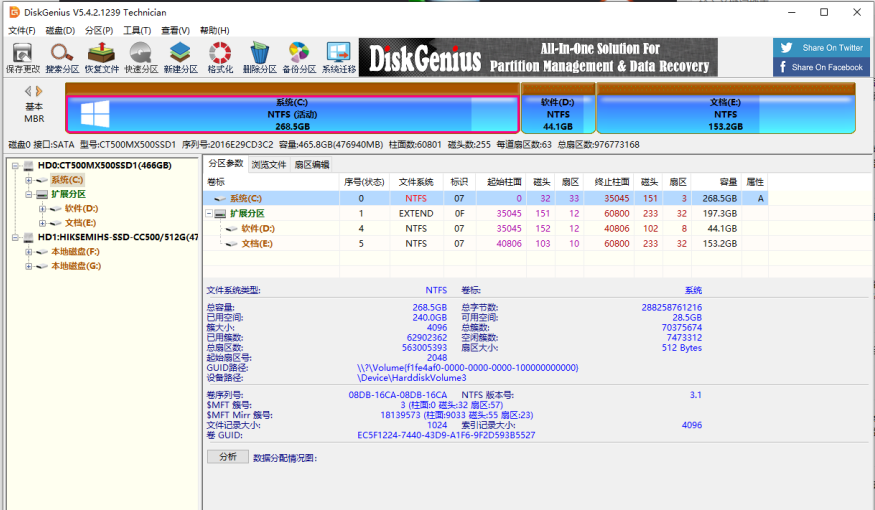
Task: Switch to the 浏览文件 tab
Action: [268, 165]
